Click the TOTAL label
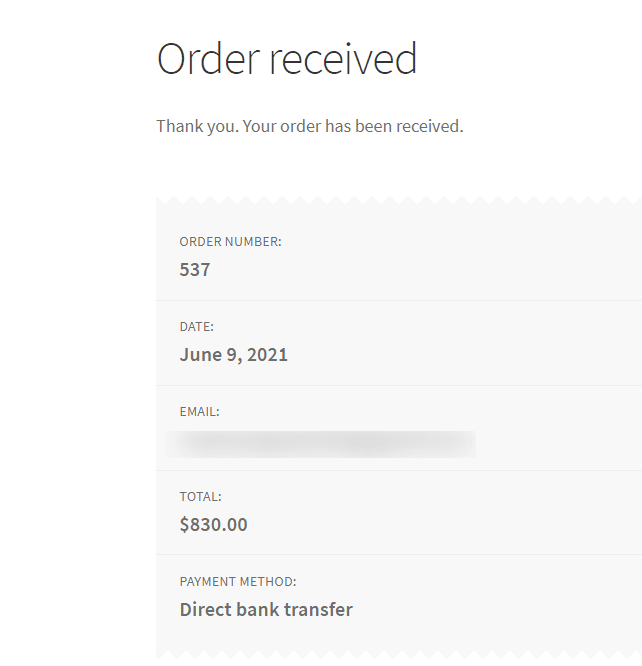 pos(200,497)
